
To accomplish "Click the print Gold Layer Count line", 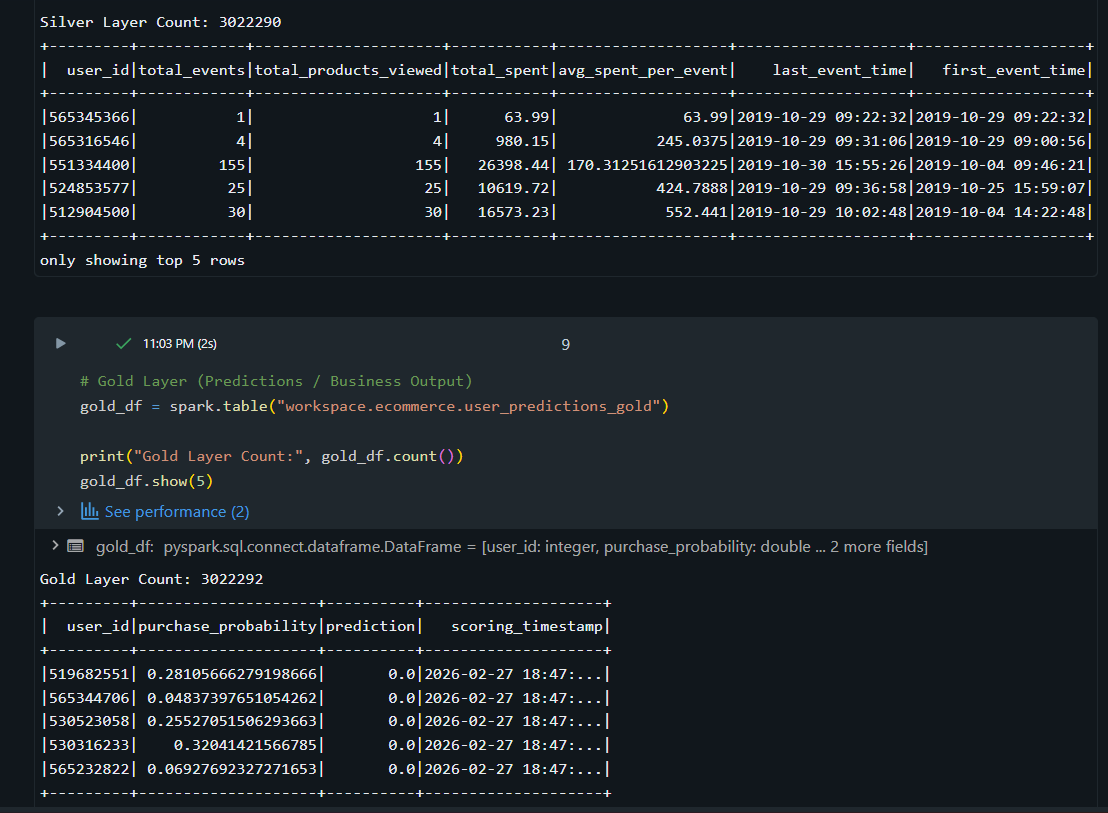I will [271, 456].
